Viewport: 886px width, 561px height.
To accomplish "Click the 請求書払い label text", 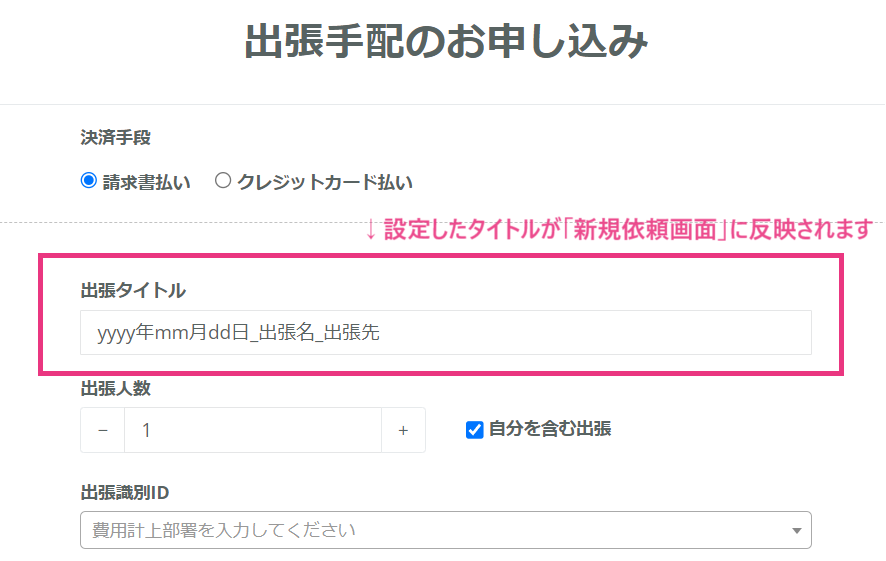I will click(x=146, y=182).
